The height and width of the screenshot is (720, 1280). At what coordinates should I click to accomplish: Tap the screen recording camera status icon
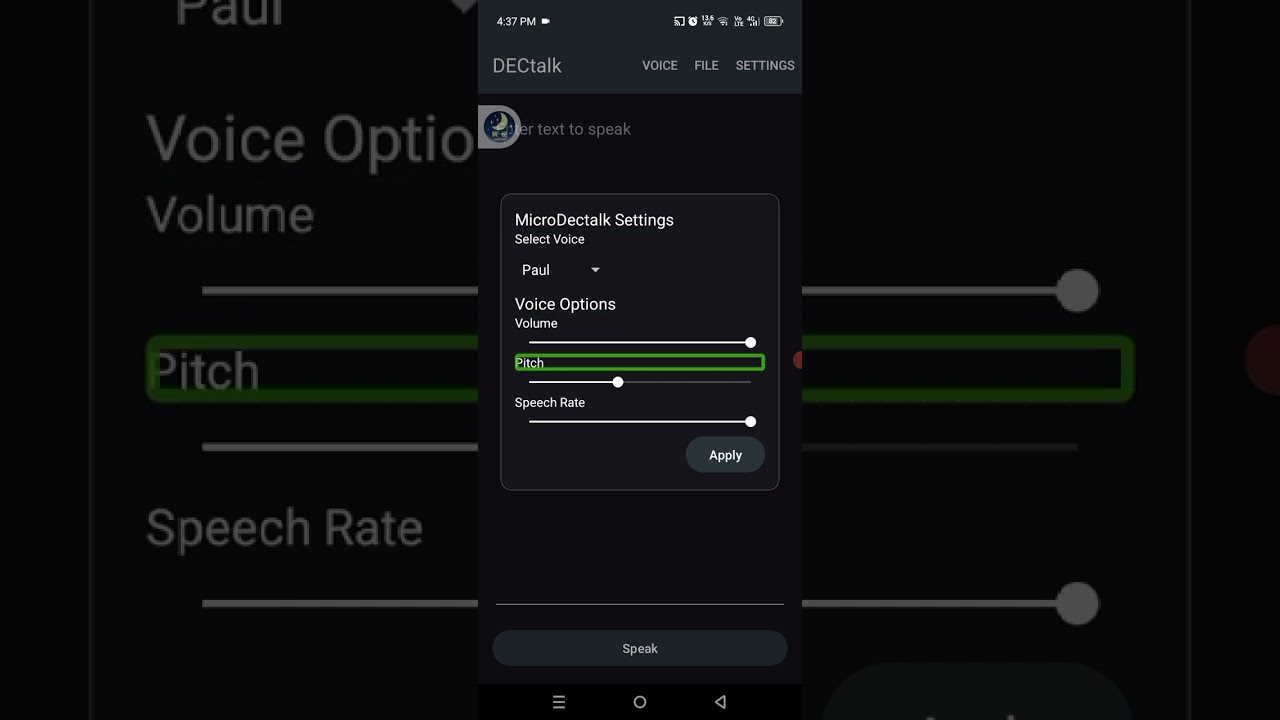click(x=545, y=21)
